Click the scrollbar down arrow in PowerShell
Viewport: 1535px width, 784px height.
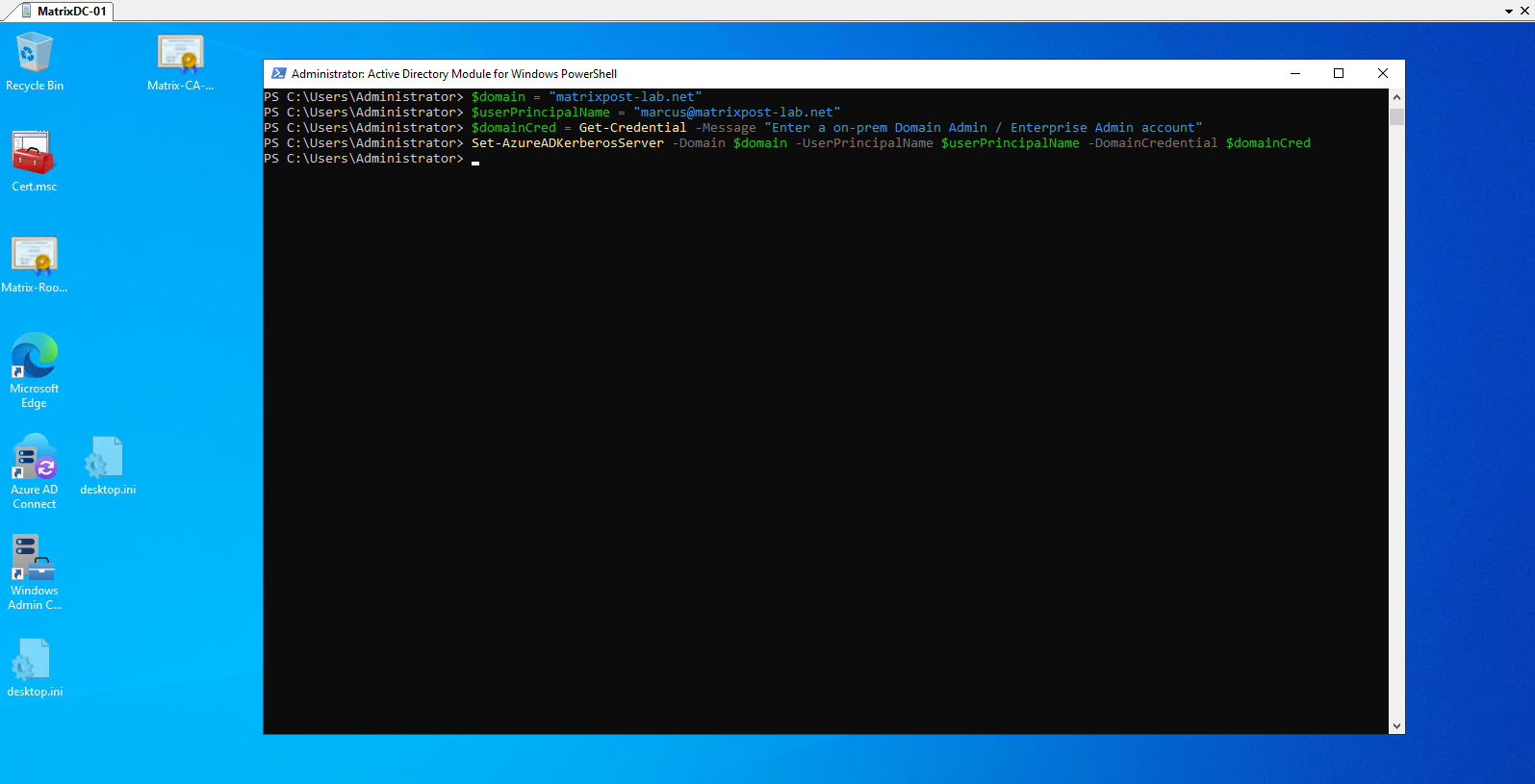(1396, 726)
